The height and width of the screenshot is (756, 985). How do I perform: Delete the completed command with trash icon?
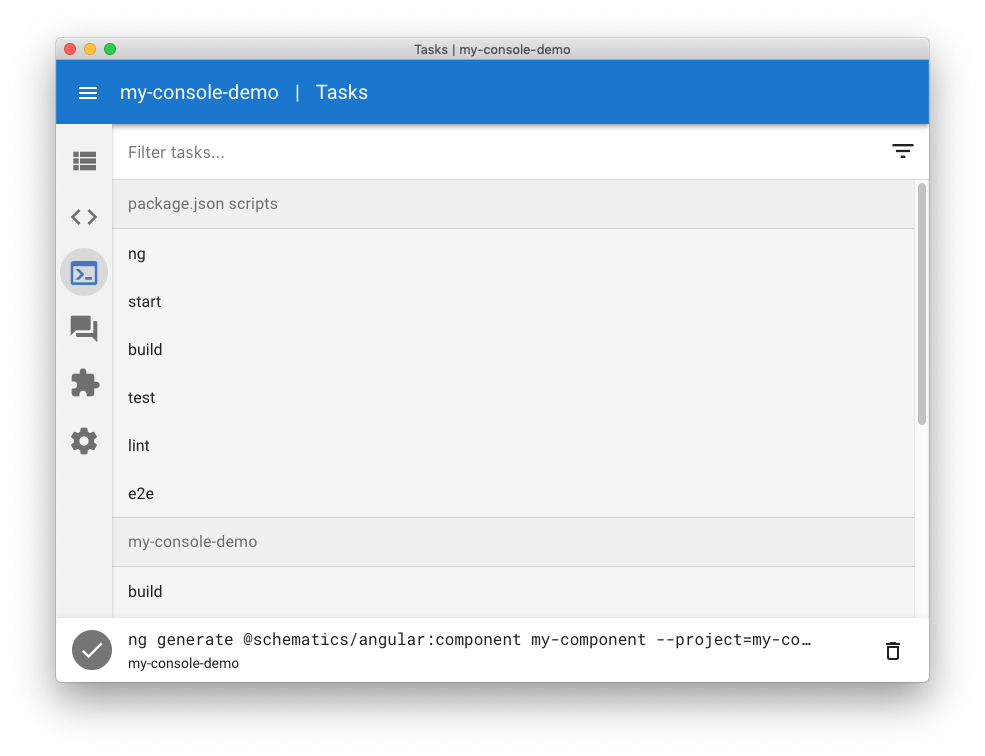pos(893,650)
